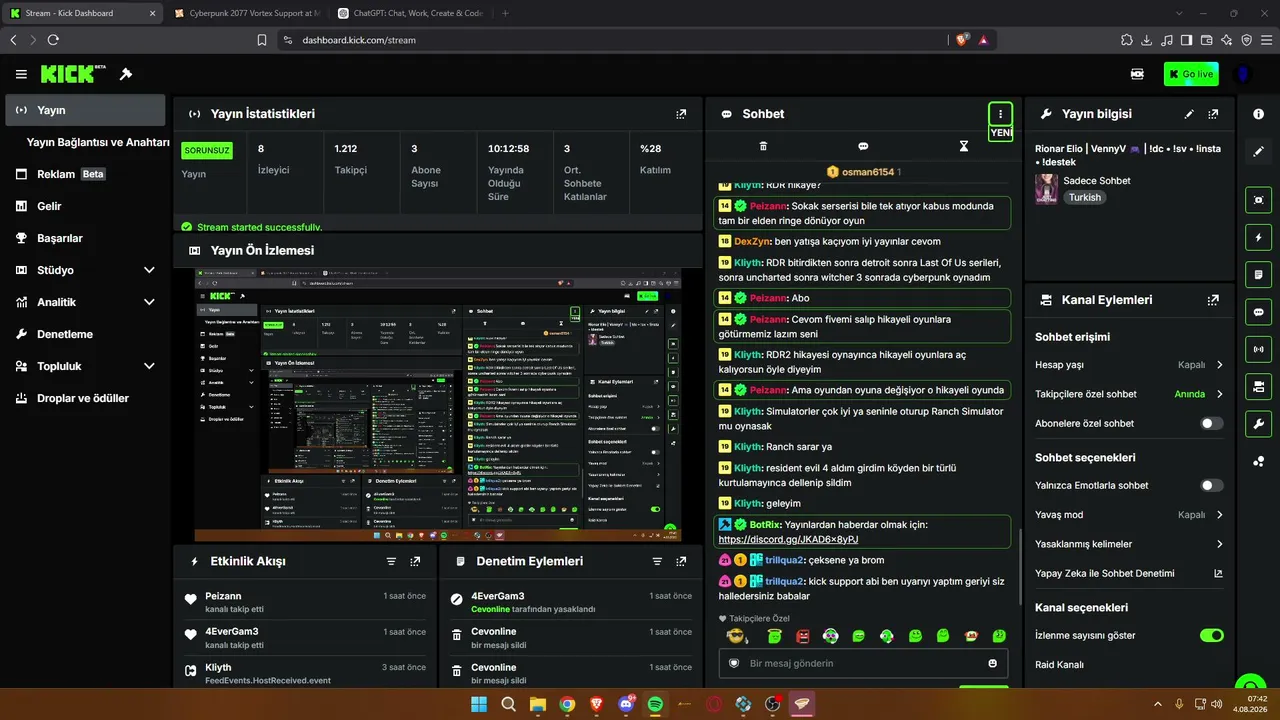The image size is (1280, 720).
Task: Click the hourglass icon in chat toolbar
Action: pos(964,146)
